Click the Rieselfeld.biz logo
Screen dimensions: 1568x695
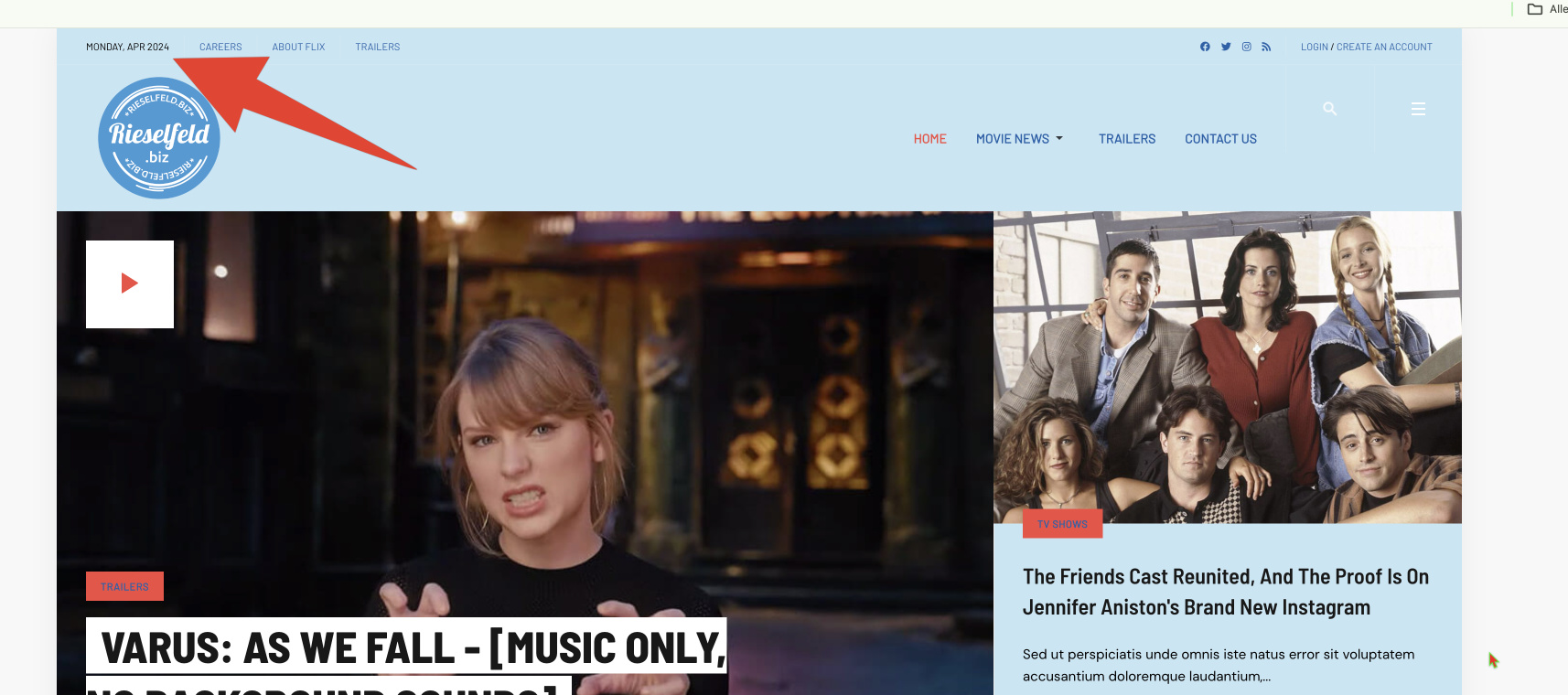[x=159, y=138]
